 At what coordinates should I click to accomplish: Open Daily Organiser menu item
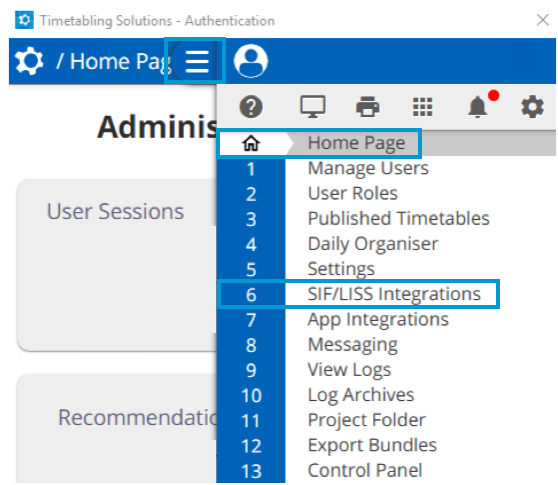373,244
